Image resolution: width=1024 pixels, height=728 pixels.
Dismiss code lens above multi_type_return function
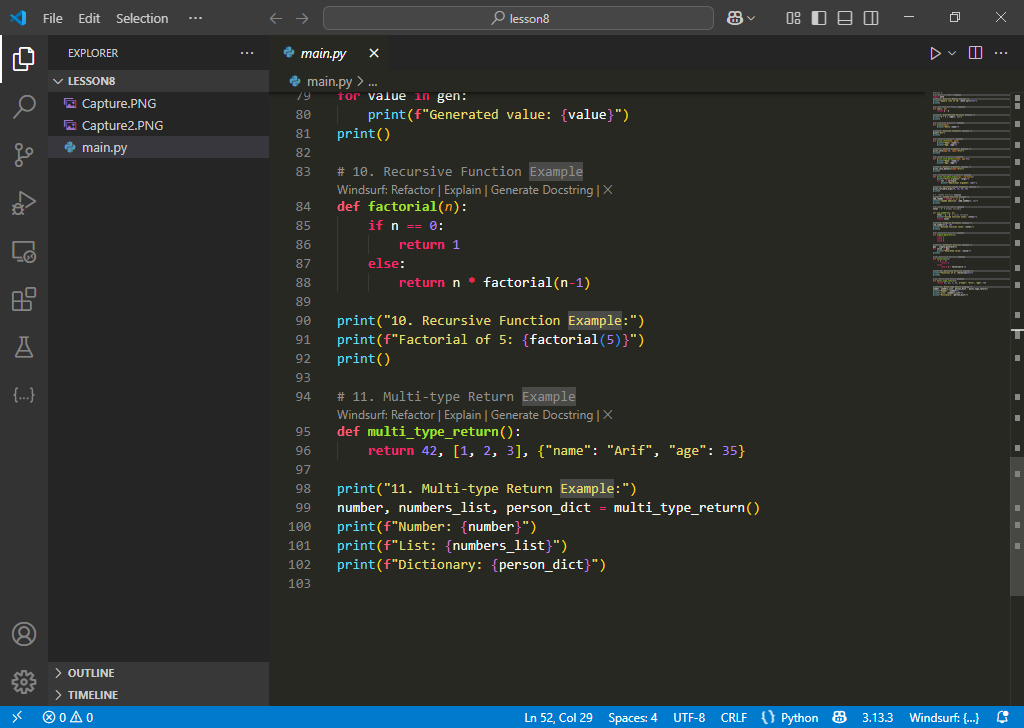coord(608,415)
